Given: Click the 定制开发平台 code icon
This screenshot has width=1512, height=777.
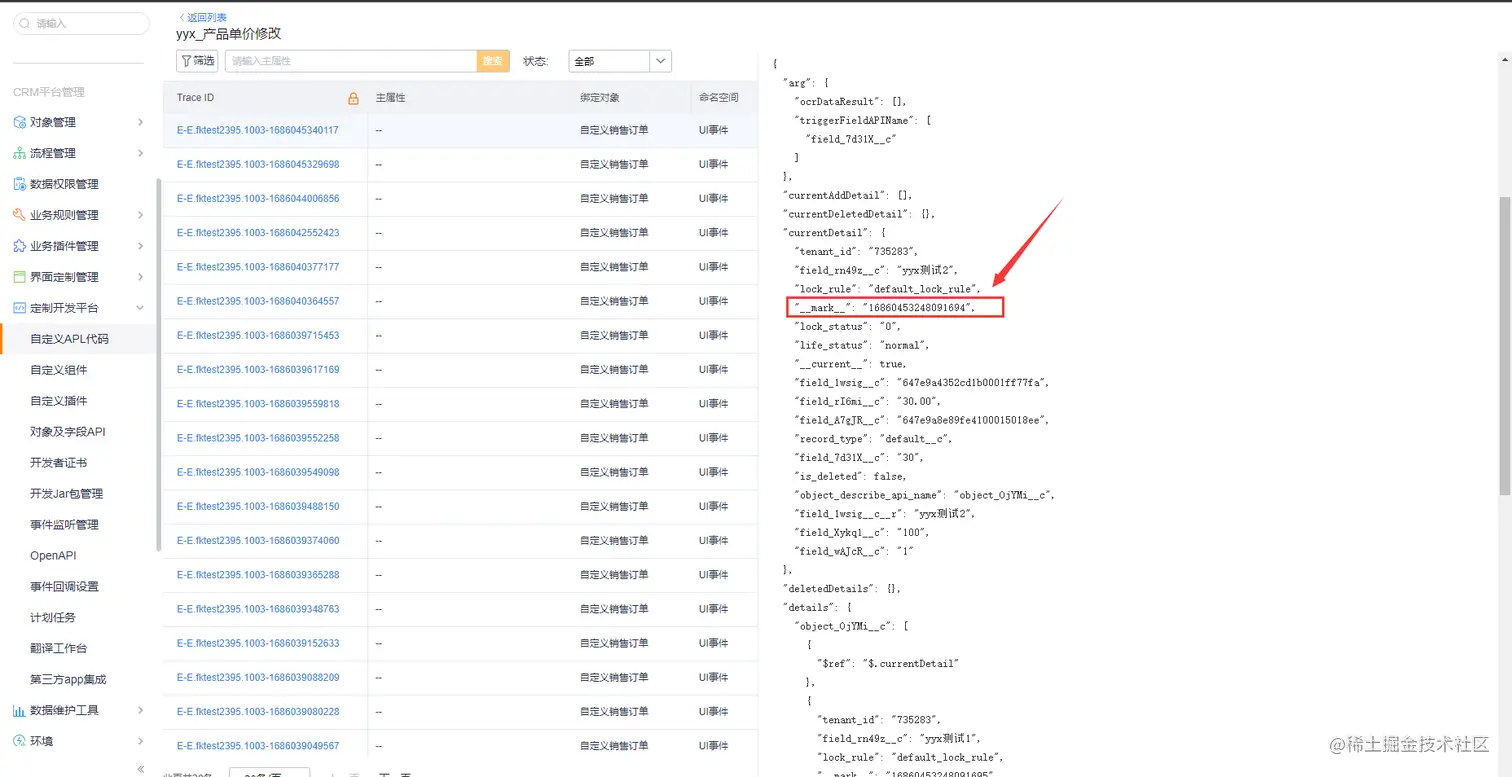Looking at the screenshot, I should pyautogui.click(x=20, y=308).
